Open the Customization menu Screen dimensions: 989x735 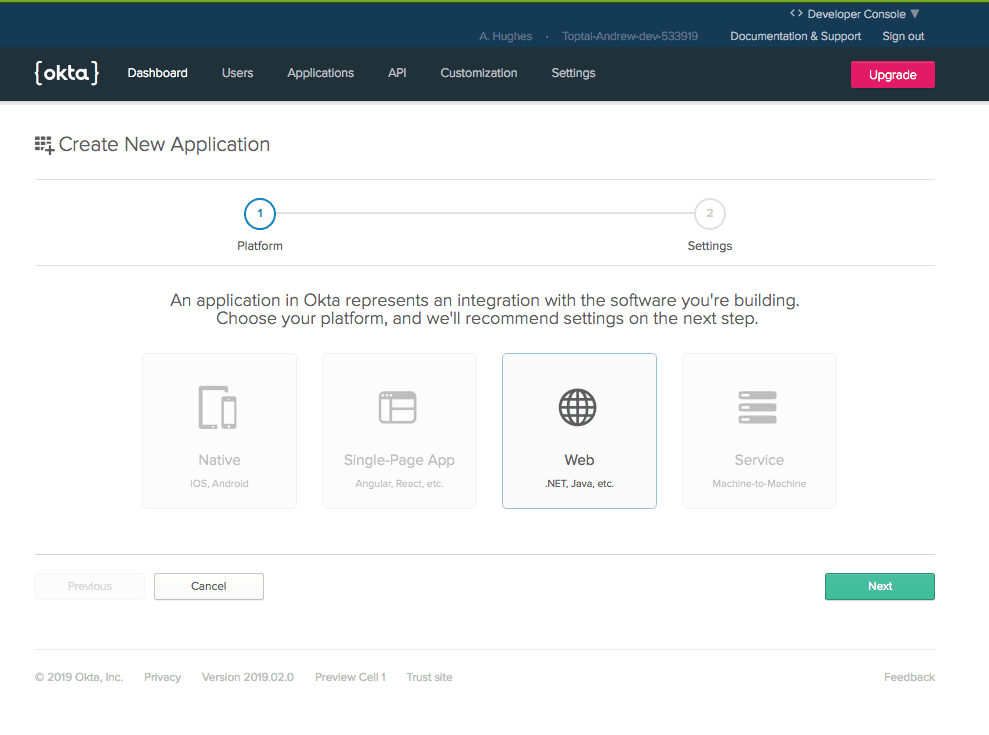[x=479, y=73]
